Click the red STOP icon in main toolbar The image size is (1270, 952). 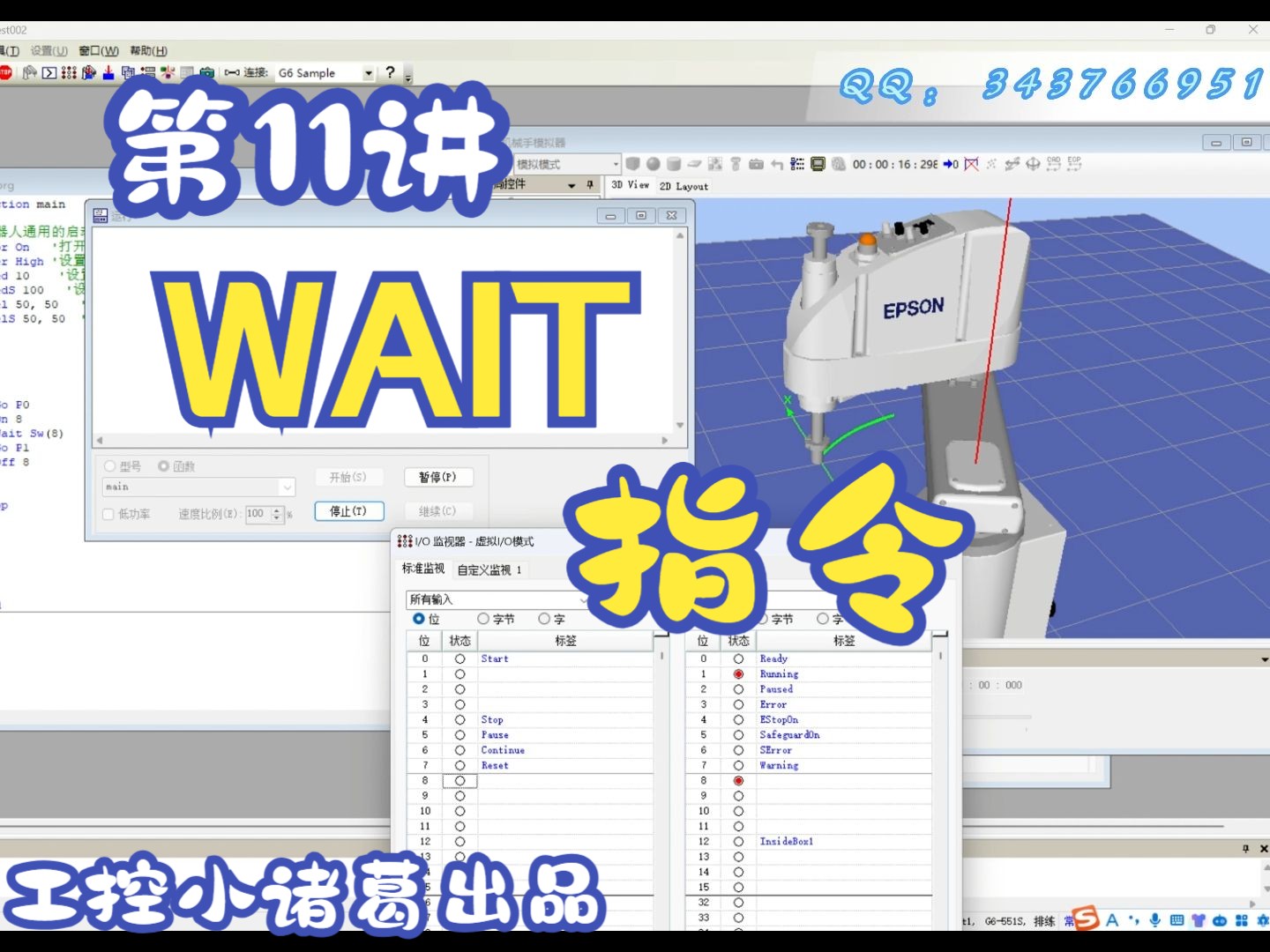(x=4, y=73)
